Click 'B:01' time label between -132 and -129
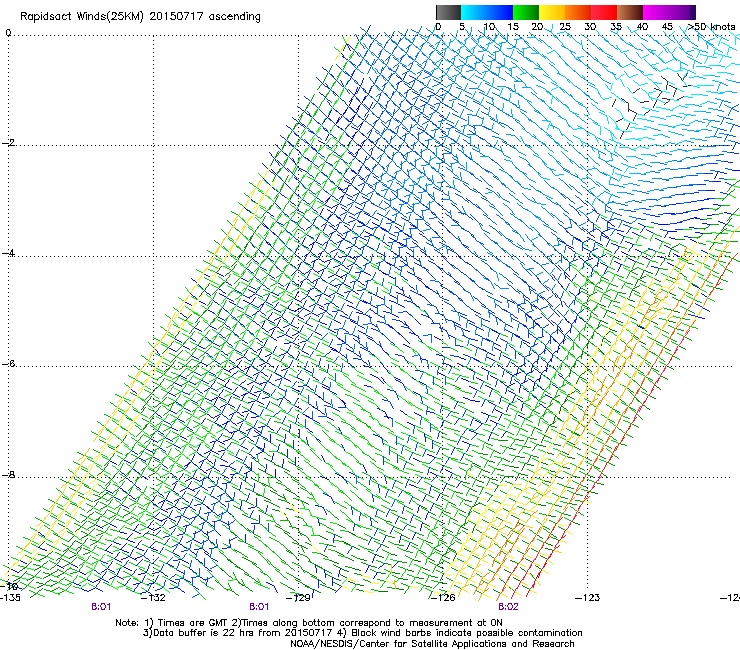Image resolution: width=740 pixels, height=650 pixels. (x=259, y=607)
